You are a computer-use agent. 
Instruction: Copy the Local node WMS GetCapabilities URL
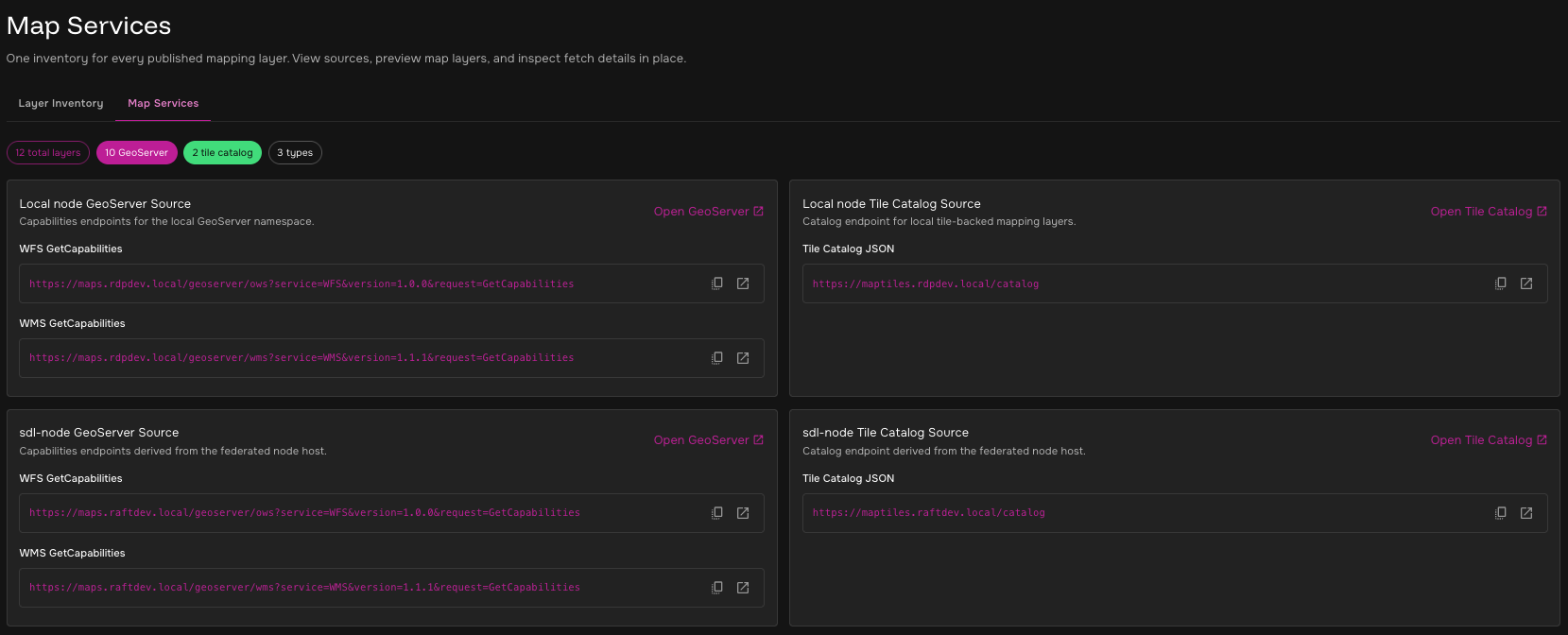pos(717,358)
